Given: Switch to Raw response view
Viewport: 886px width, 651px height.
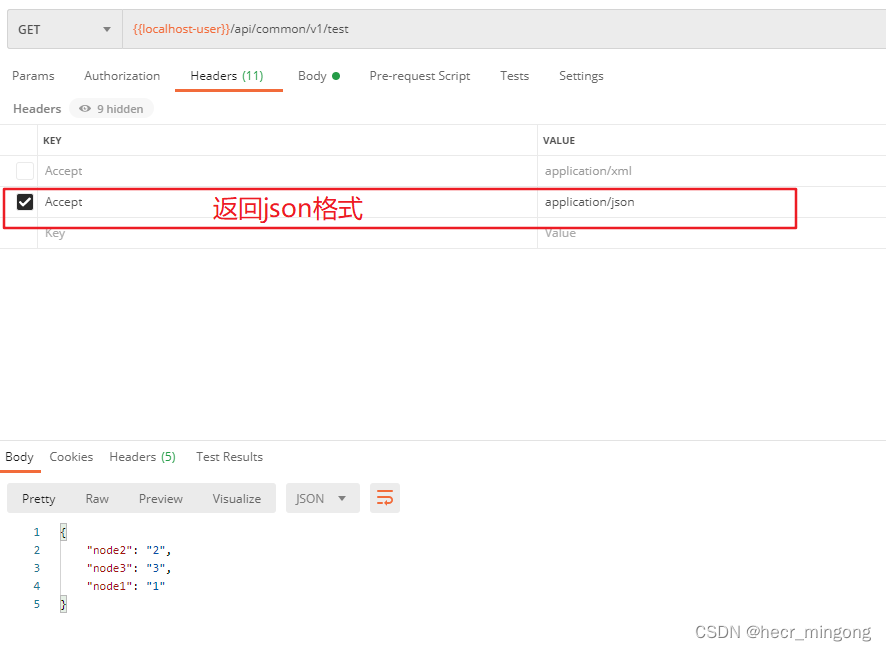Looking at the screenshot, I should point(97,498).
